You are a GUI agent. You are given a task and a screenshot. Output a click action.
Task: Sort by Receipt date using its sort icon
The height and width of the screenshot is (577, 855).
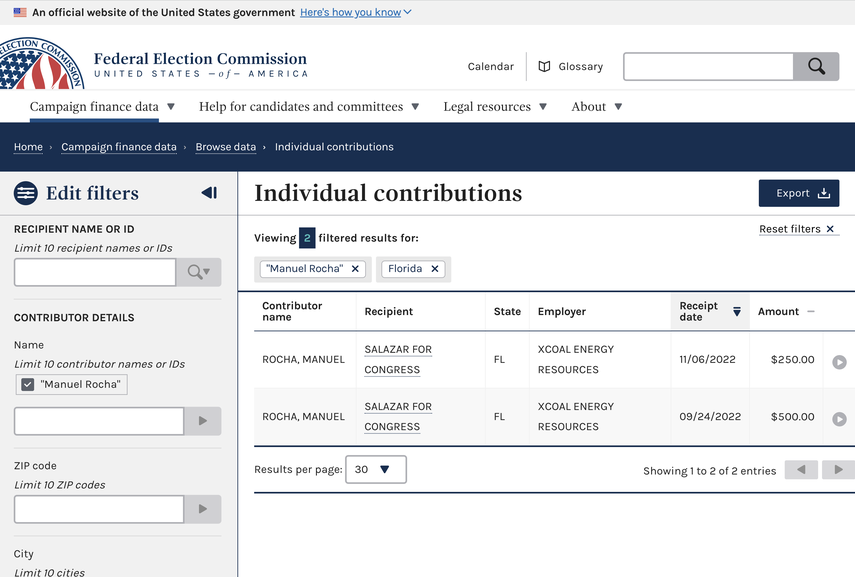tap(737, 311)
